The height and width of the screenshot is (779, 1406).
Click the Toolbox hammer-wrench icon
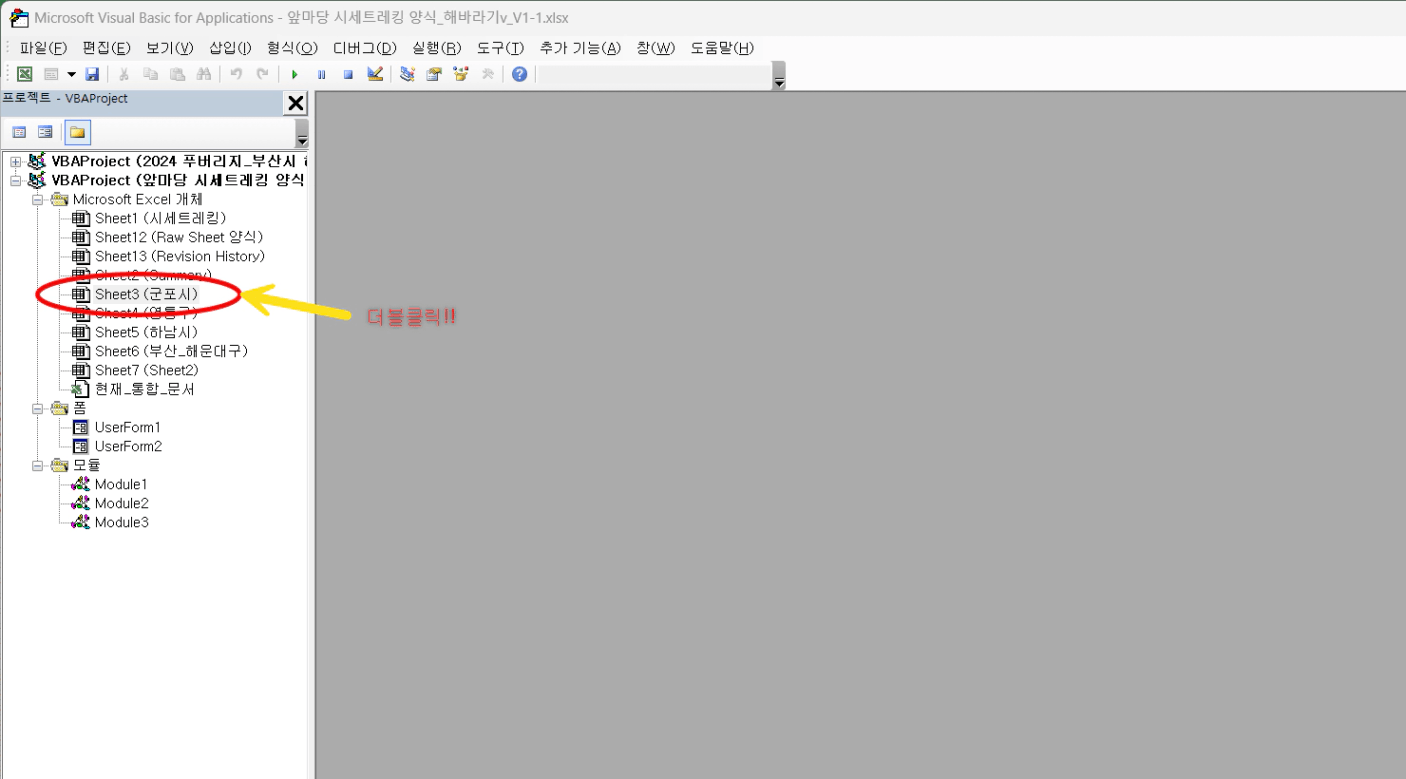[x=488, y=74]
